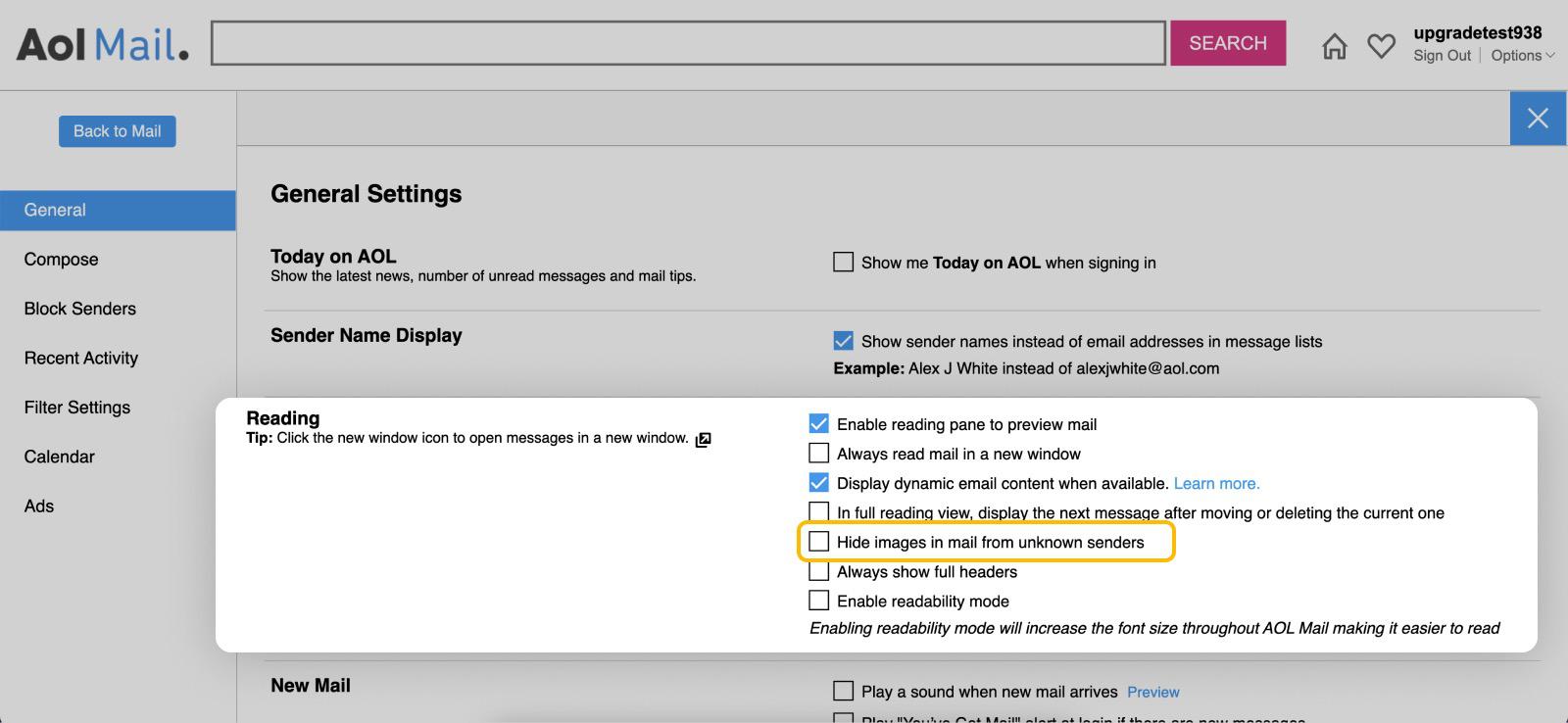The height and width of the screenshot is (723, 1568).
Task: Click the Today on AOL heading
Action: pyautogui.click(x=333, y=256)
